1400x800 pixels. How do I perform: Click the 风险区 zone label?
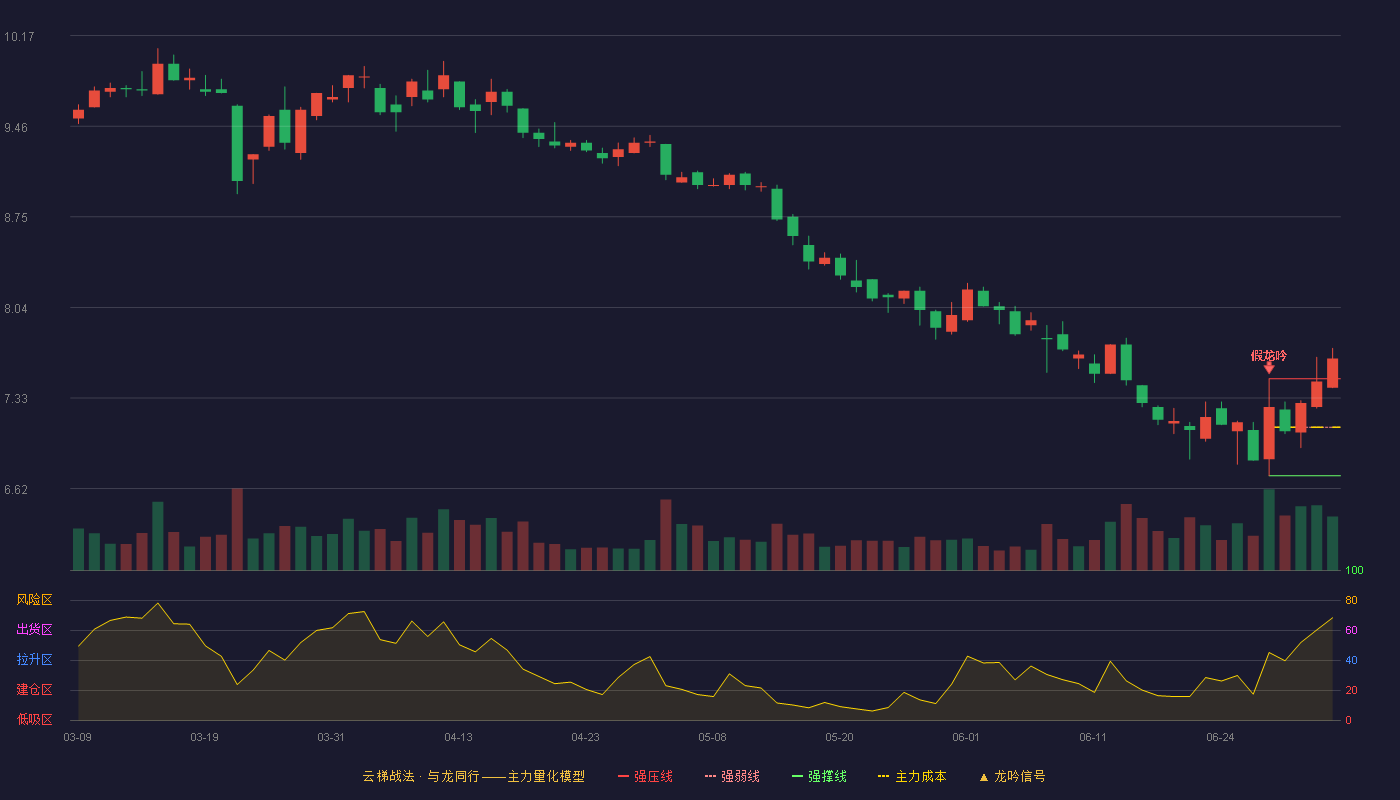(x=34, y=600)
